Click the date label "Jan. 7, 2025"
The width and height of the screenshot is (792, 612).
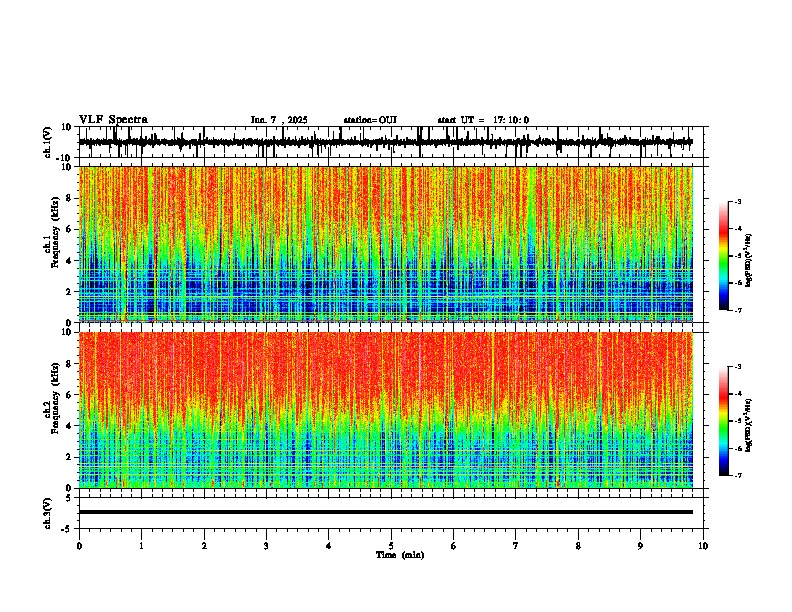click(279, 120)
